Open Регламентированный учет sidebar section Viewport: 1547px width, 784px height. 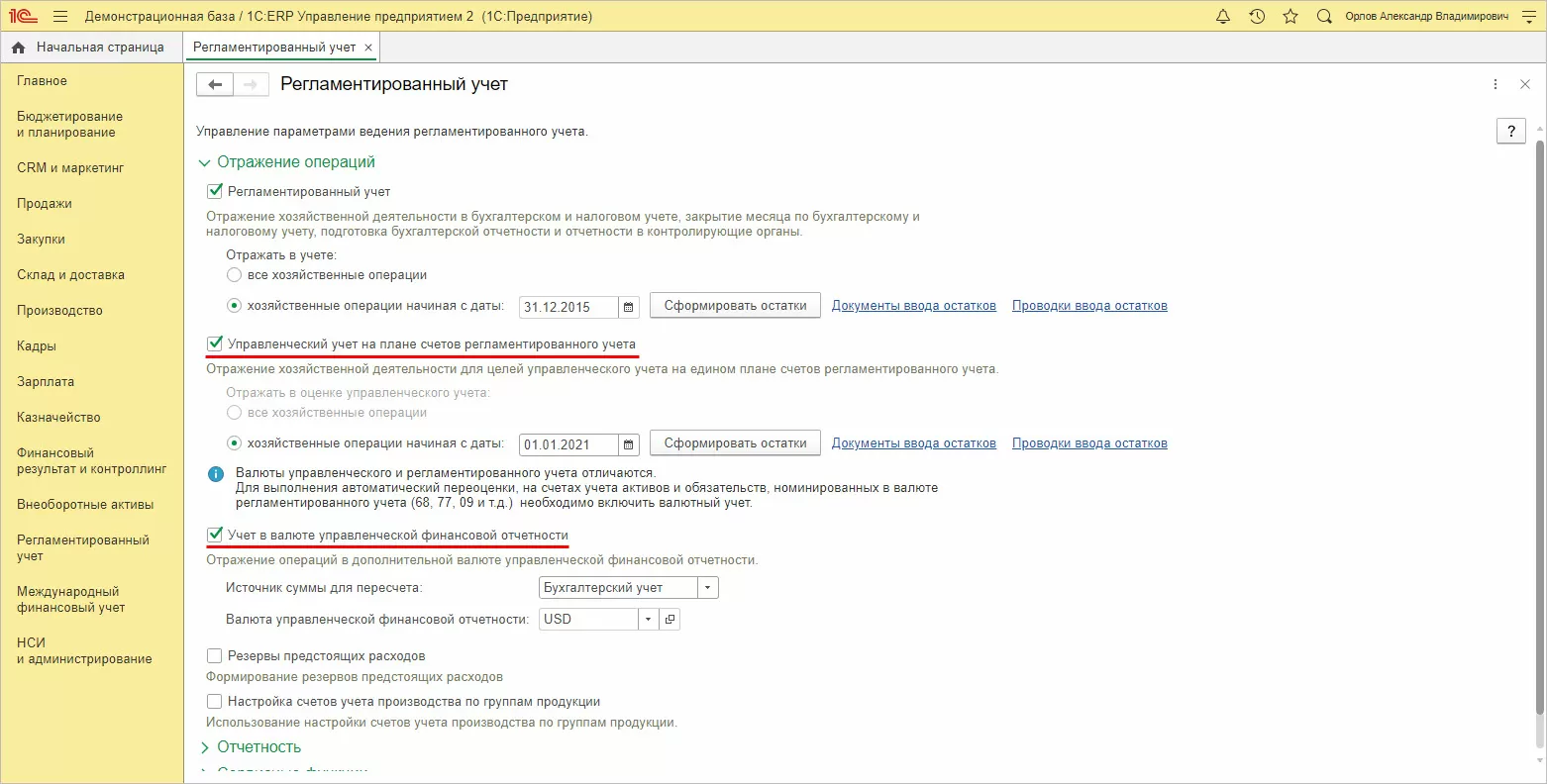(83, 548)
